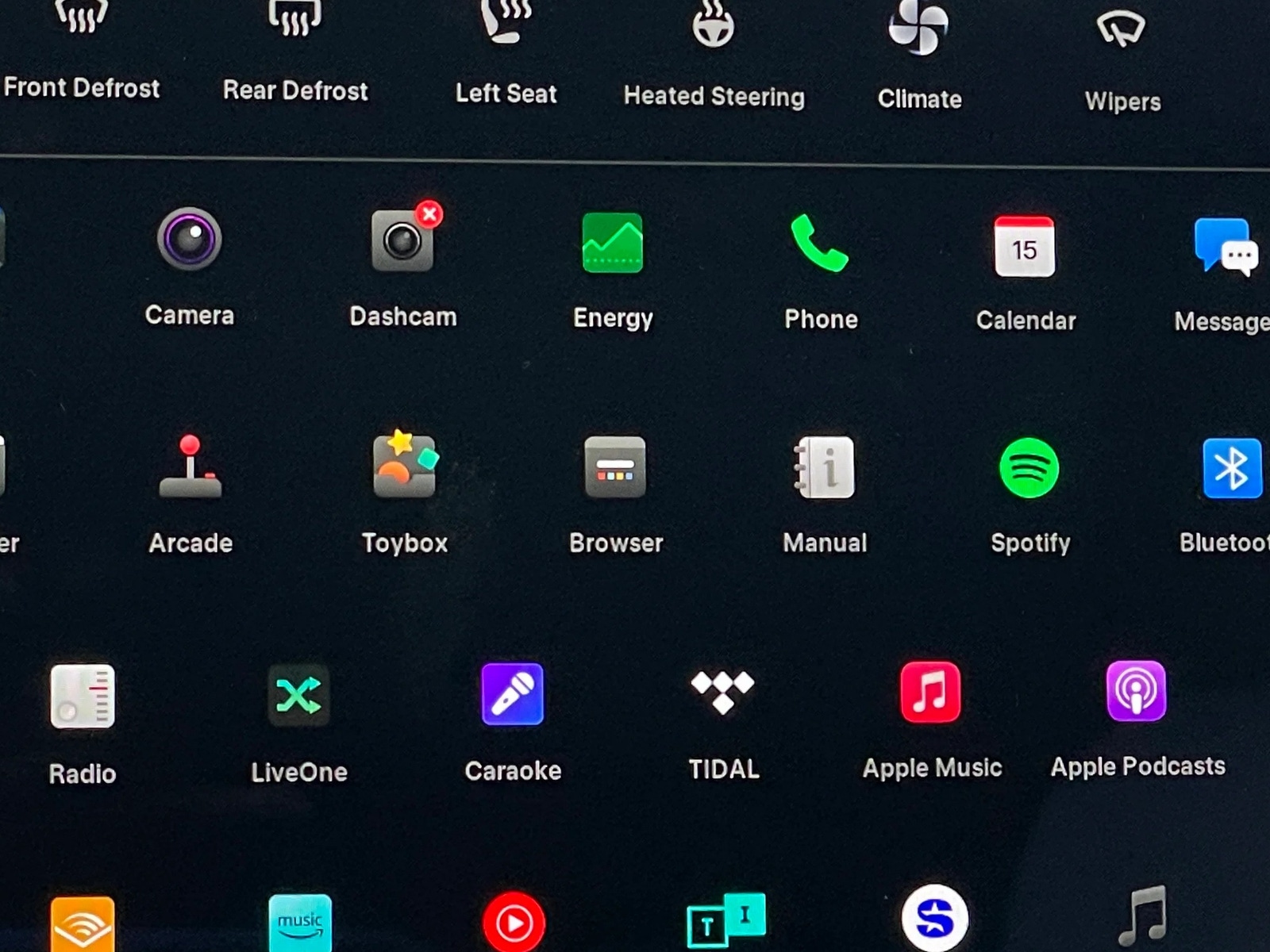This screenshot has width=1270, height=952.
Task: Open the red YouTube Music icon
Action: (x=514, y=922)
